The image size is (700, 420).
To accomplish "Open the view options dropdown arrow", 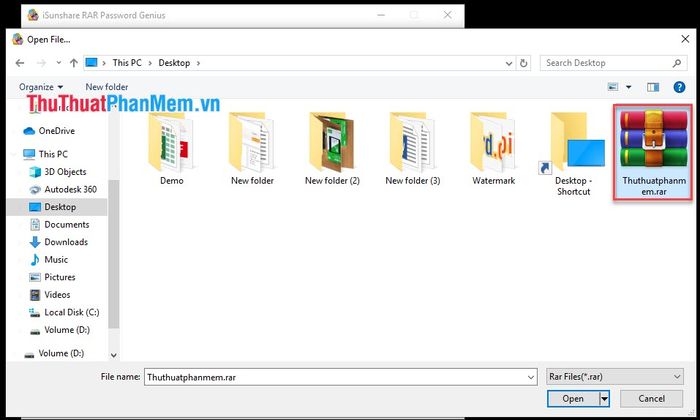I will pyautogui.click(x=629, y=87).
